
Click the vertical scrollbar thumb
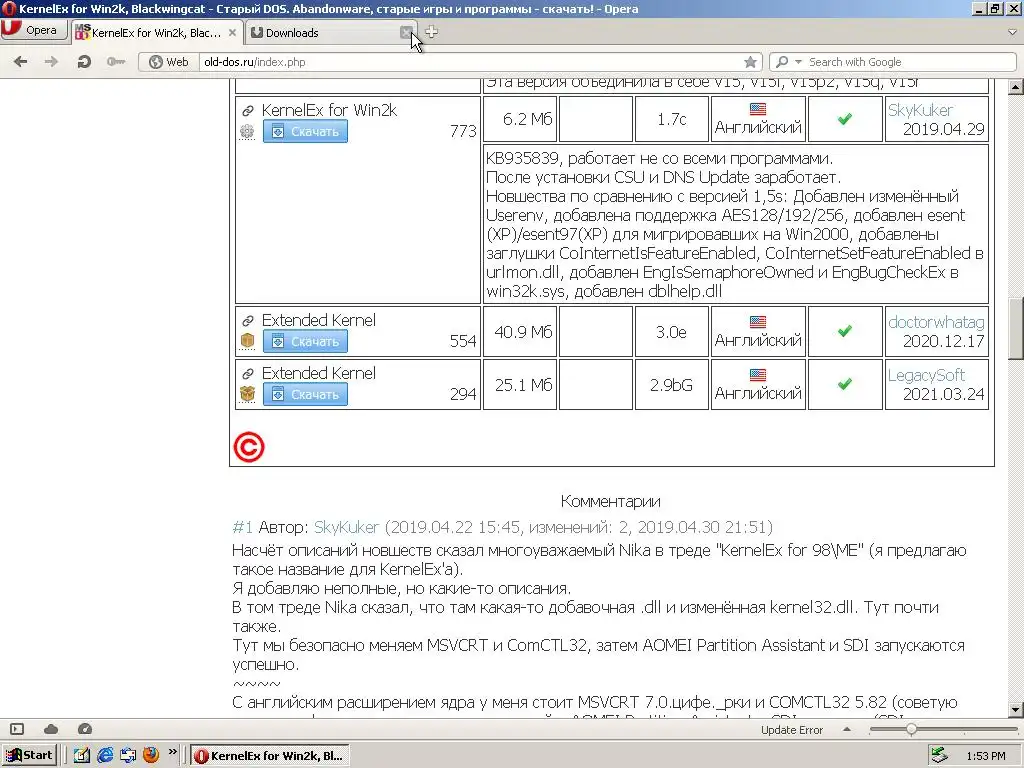click(1016, 327)
